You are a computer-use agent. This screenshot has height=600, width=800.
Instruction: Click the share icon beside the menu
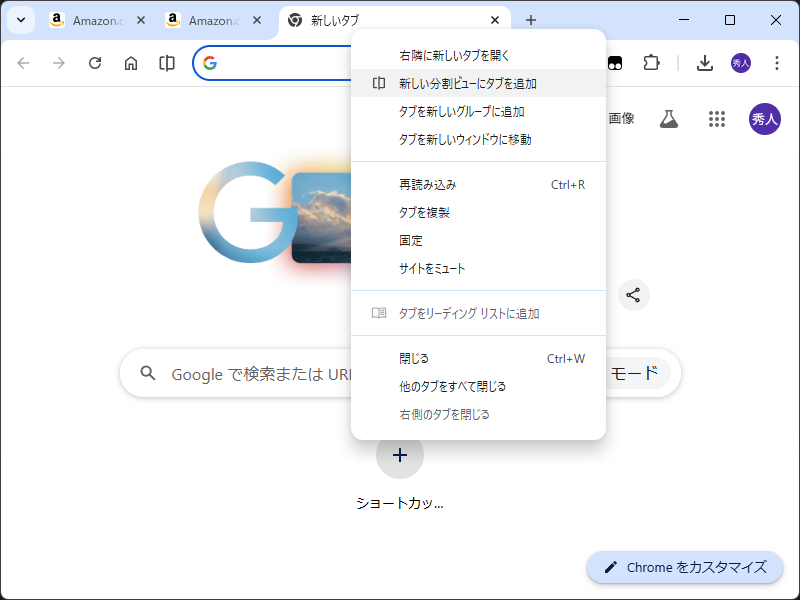[633, 295]
